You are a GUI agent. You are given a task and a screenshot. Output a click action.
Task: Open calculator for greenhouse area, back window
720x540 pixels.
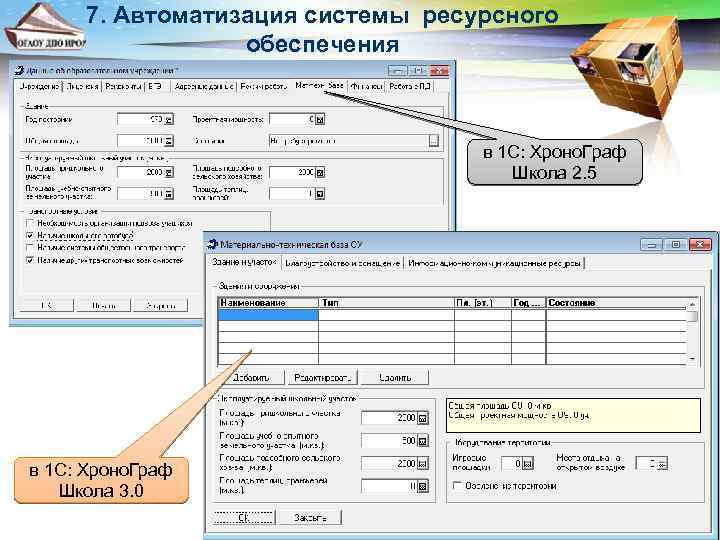[320, 194]
